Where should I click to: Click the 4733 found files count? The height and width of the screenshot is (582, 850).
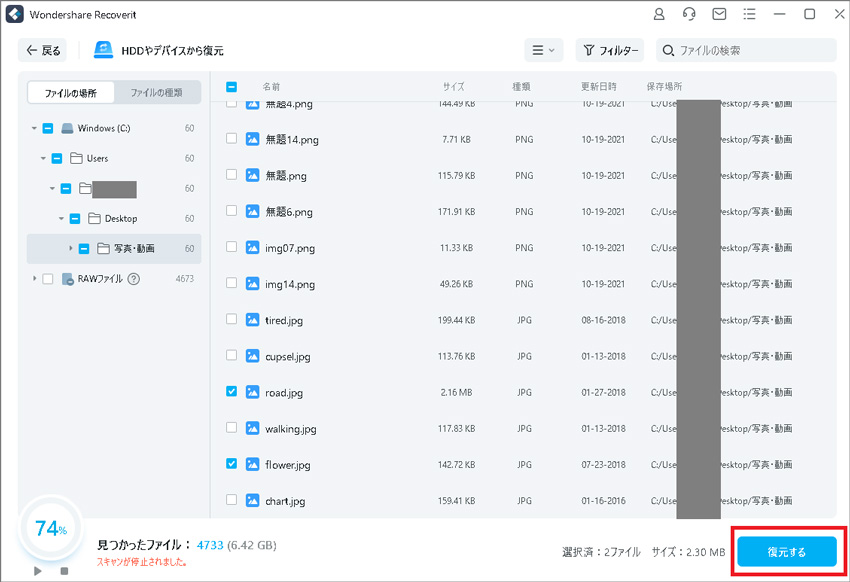[x=210, y=545]
